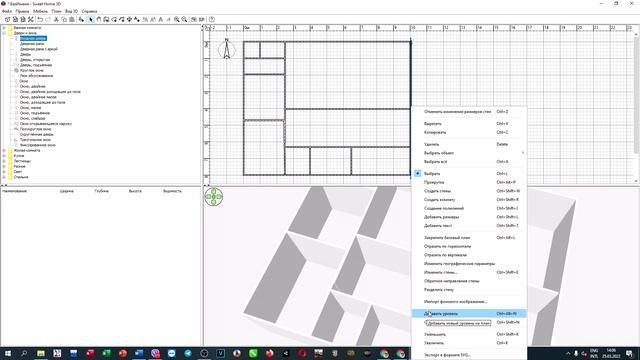
Task: Expand the Свет catalog folder
Action: click(4, 172)
